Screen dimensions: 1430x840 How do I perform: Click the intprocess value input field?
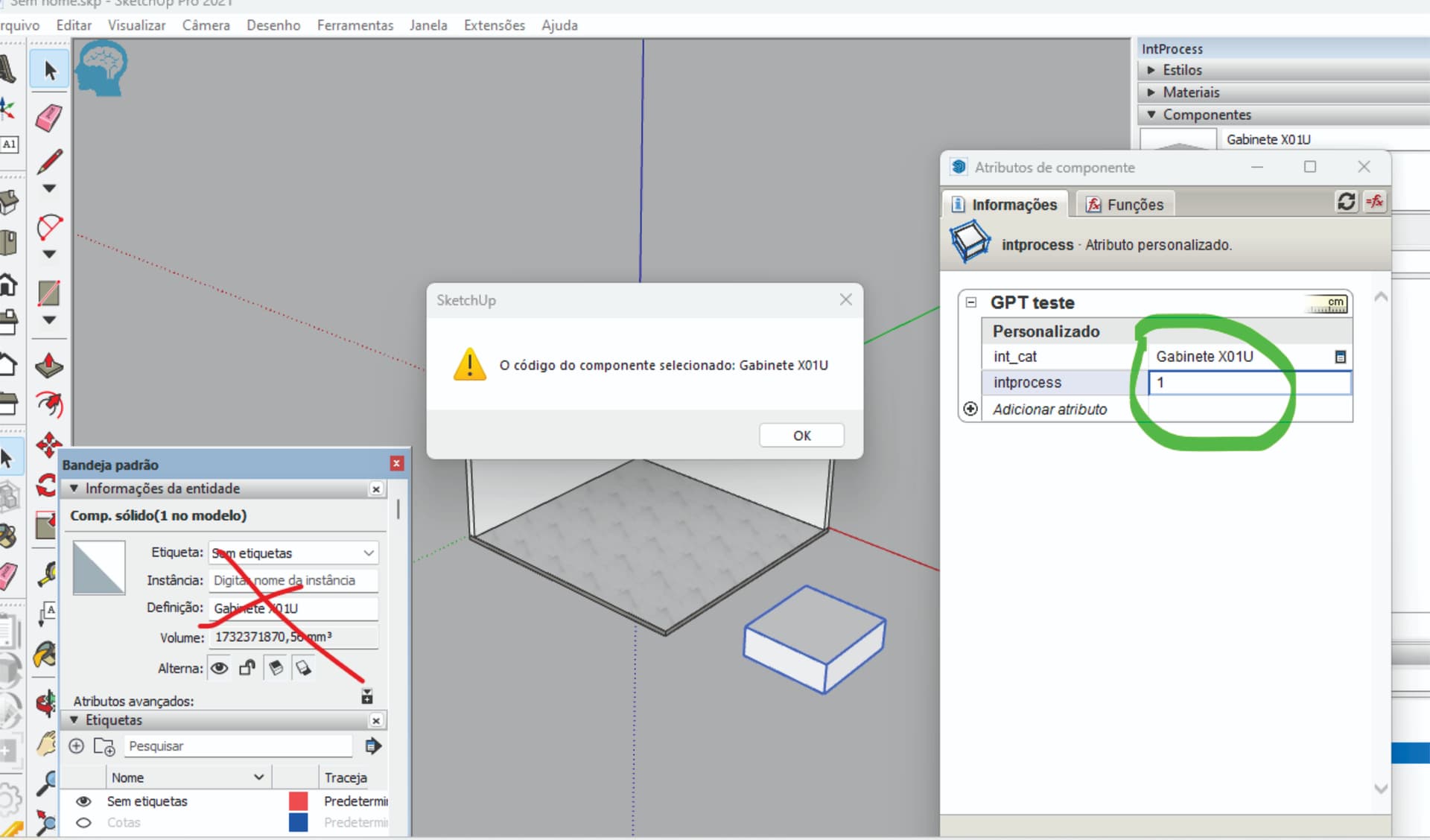(1248, 383)
